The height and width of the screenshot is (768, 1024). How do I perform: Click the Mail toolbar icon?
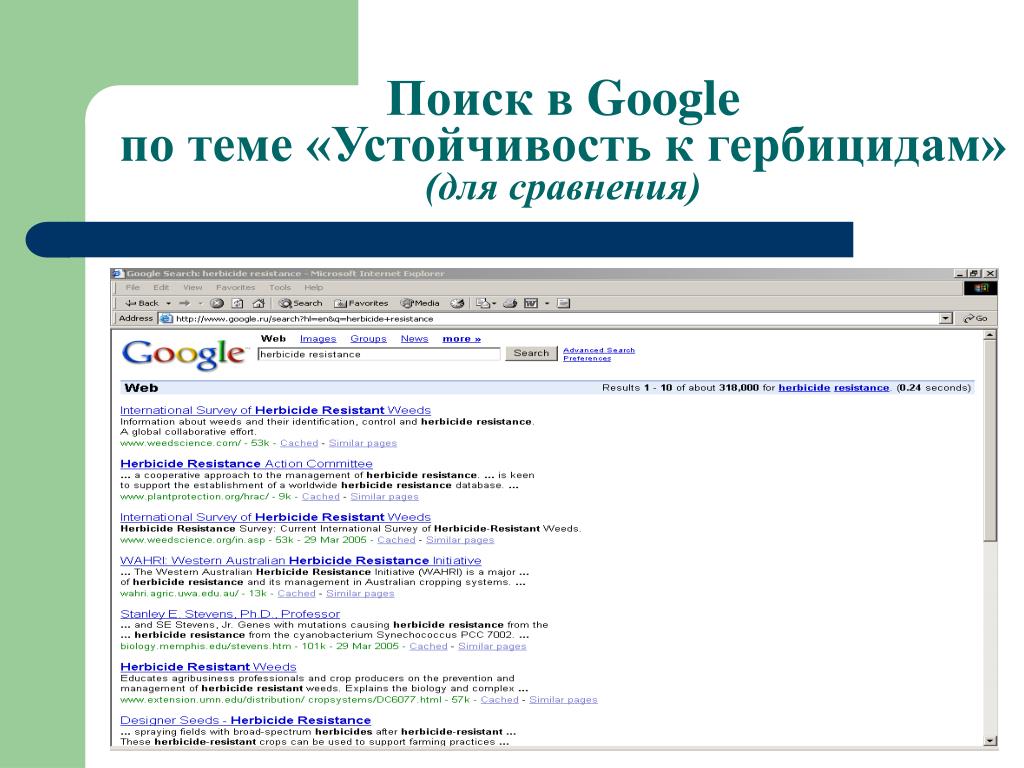[483, 303]
